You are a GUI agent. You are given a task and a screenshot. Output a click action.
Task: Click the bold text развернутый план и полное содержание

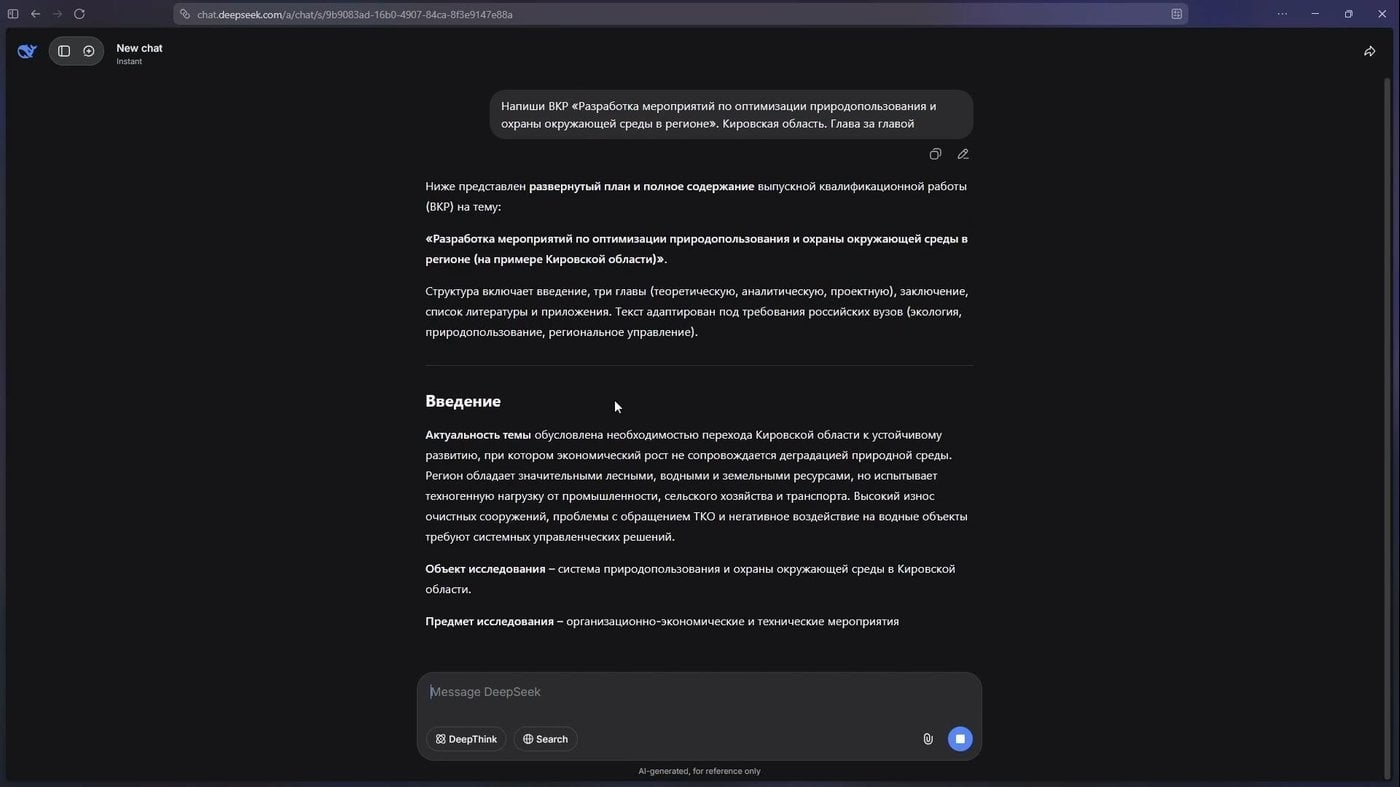641,186
